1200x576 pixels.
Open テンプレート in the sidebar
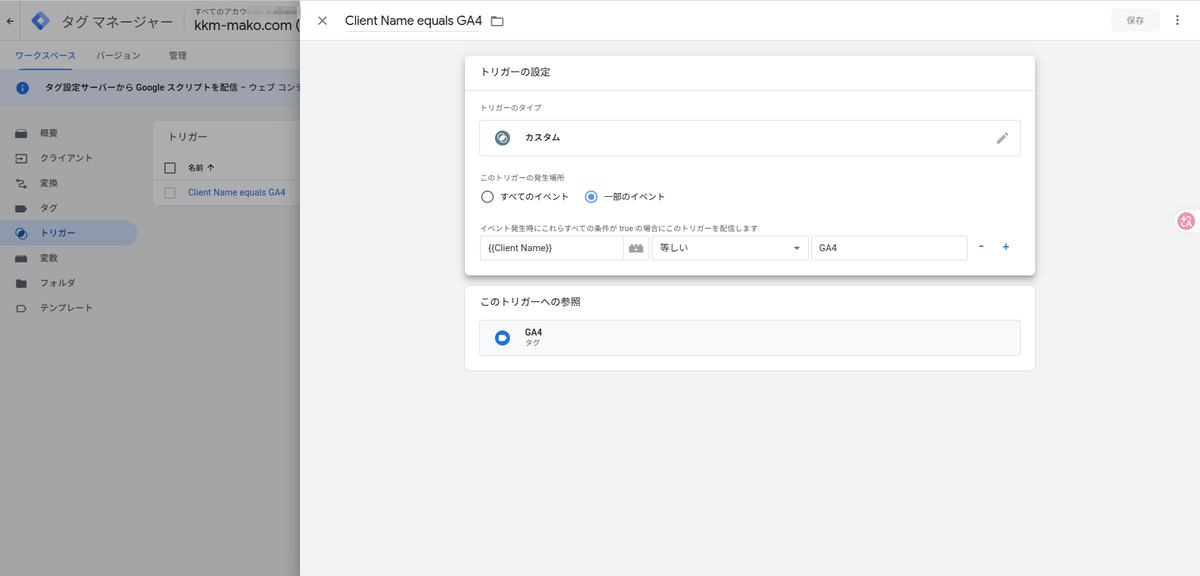pos(68,308)
